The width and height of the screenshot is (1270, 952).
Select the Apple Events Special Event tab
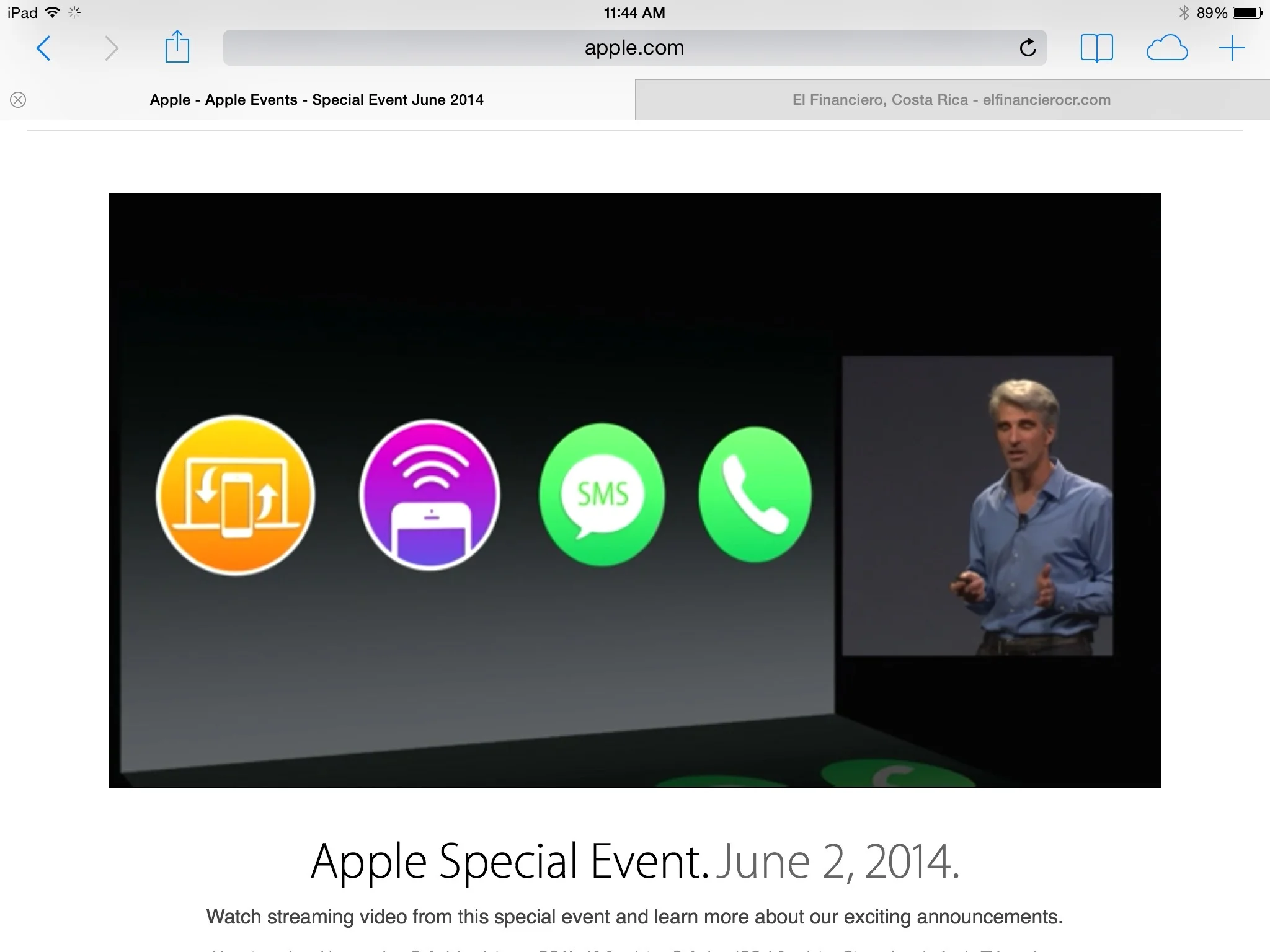pyautogui.click(x=317, y=100)
